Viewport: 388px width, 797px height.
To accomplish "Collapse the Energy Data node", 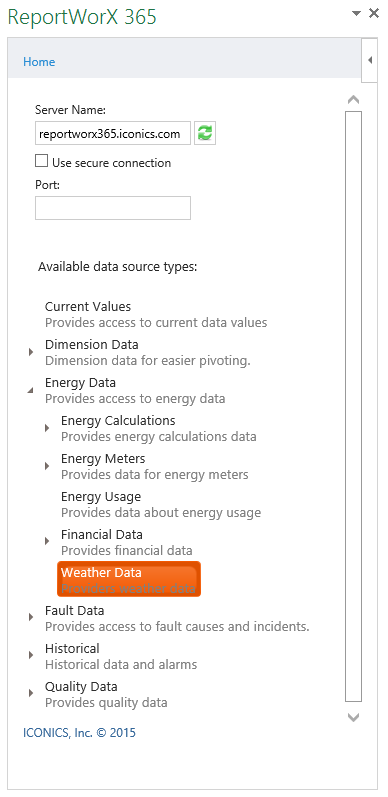I will 31,390.
